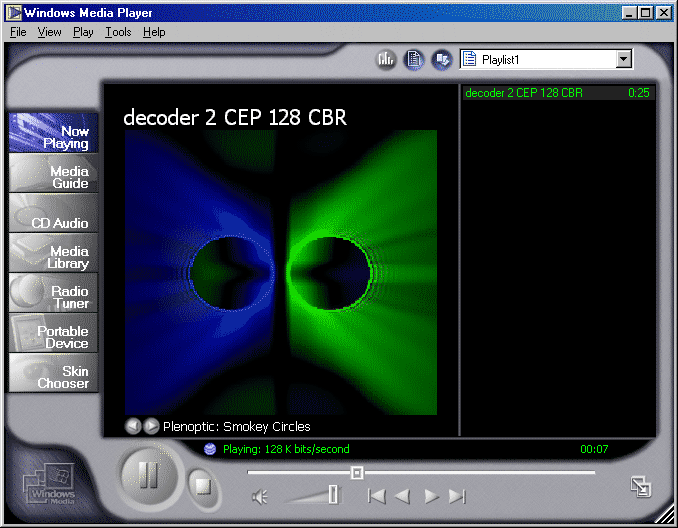This screenshot has height=528, width=678.
Task: Open the Radio Tuner section
Action: (x=54, y=297)
